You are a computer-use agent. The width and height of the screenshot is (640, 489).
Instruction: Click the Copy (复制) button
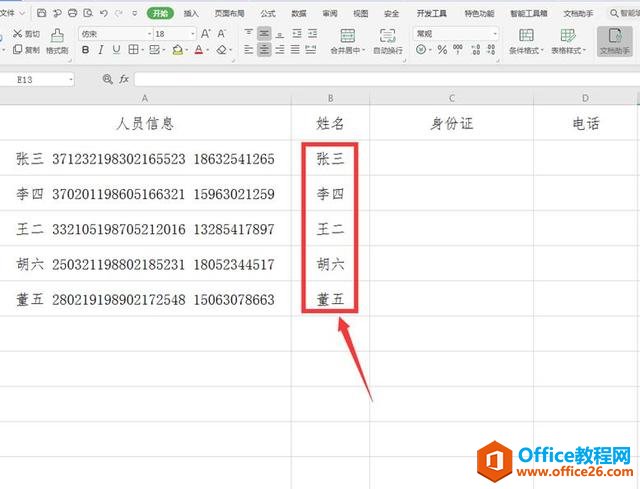pyautogui.click(x=27, y=50)
